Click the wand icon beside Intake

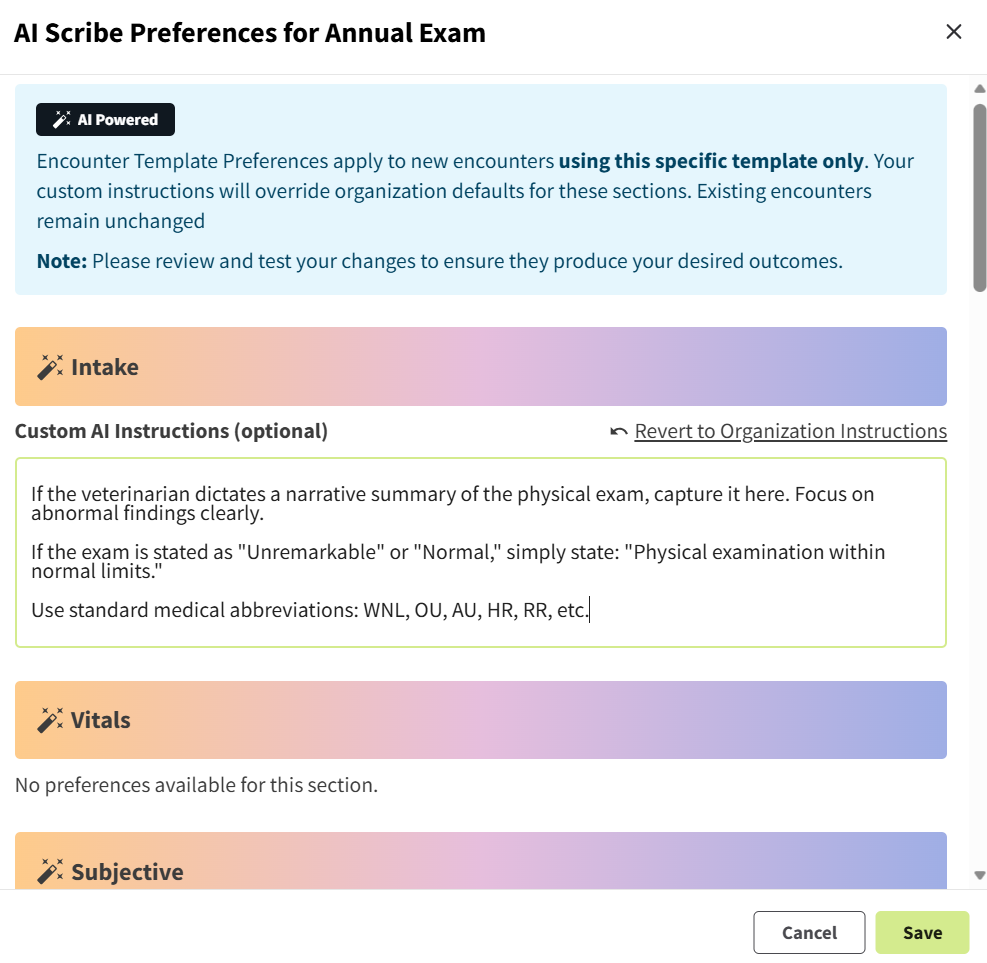coord(50,367)
